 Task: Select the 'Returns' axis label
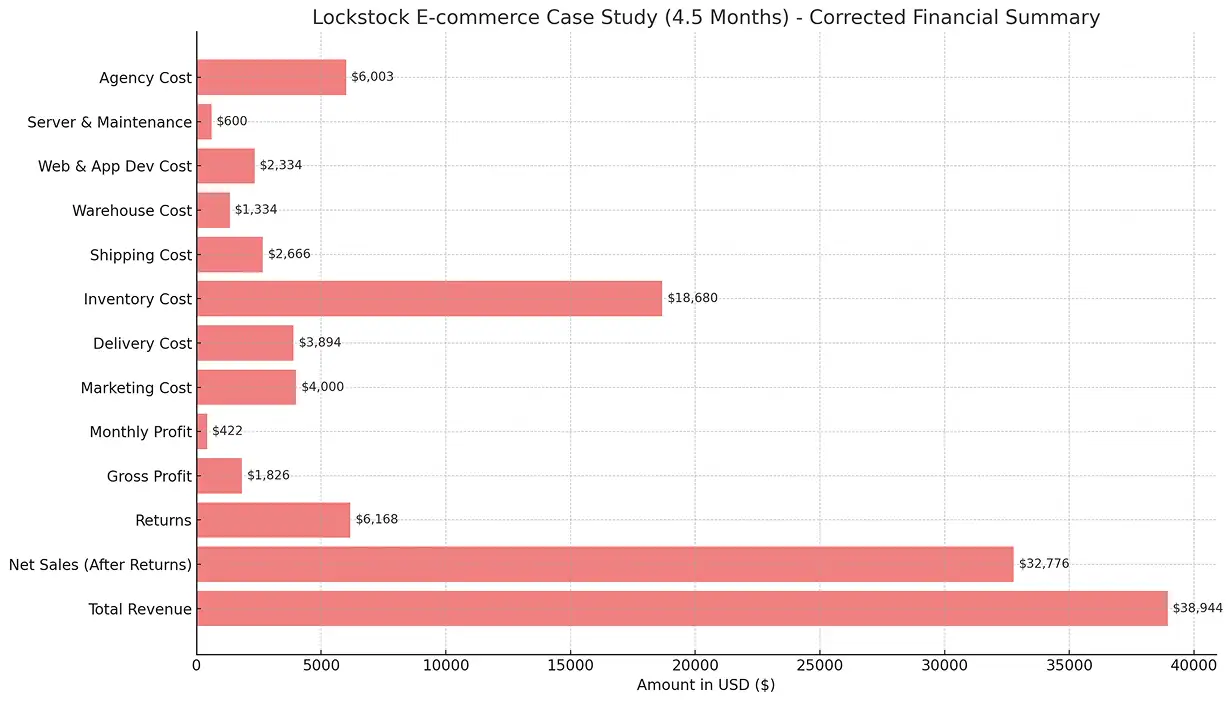pyautogui.click(x=163, y=520)
